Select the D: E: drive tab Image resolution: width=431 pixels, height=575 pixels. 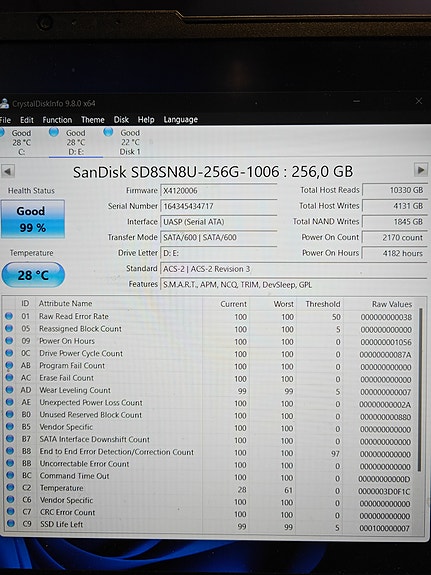76,142
